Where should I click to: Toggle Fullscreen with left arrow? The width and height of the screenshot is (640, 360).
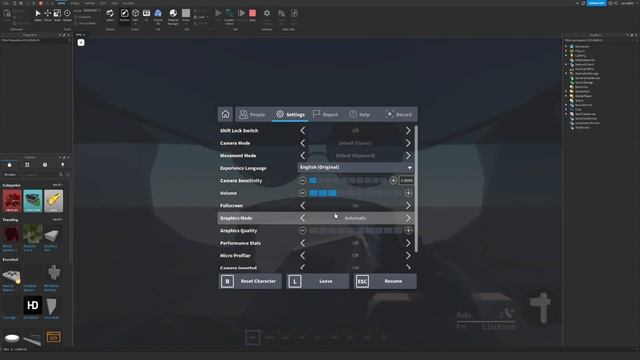pyautogui.click(x=302, y=206)
